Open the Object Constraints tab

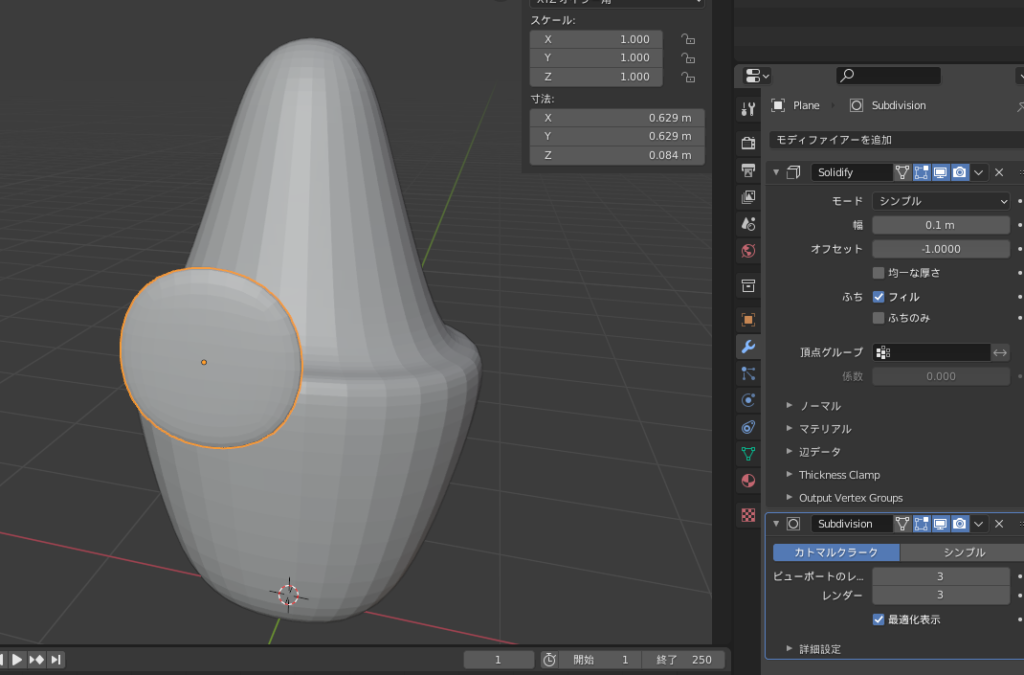[748, 427]
